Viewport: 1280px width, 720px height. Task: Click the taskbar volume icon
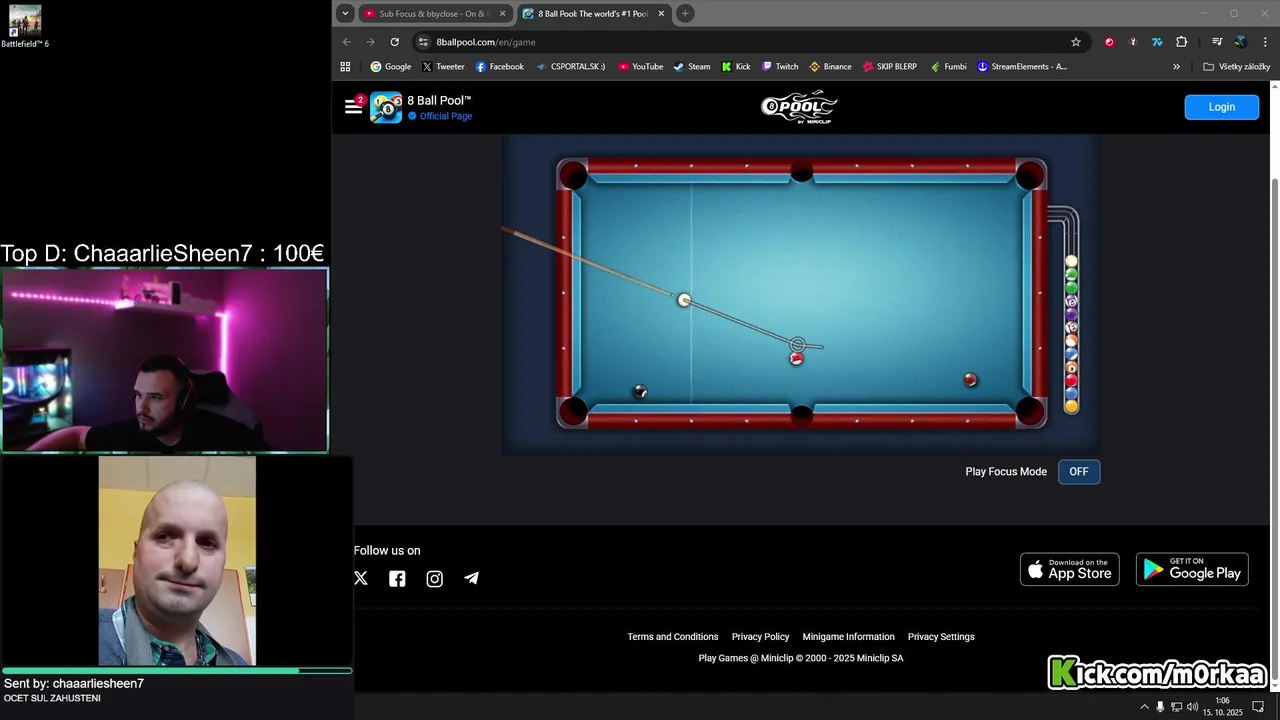(1192, 707)
